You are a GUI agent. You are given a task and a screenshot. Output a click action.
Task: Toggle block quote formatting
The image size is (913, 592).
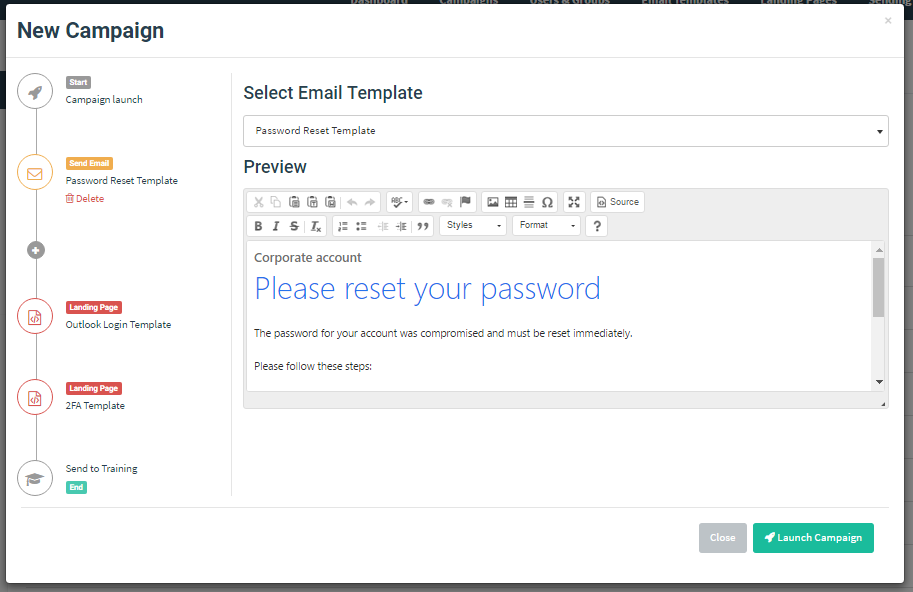(423, 226)
